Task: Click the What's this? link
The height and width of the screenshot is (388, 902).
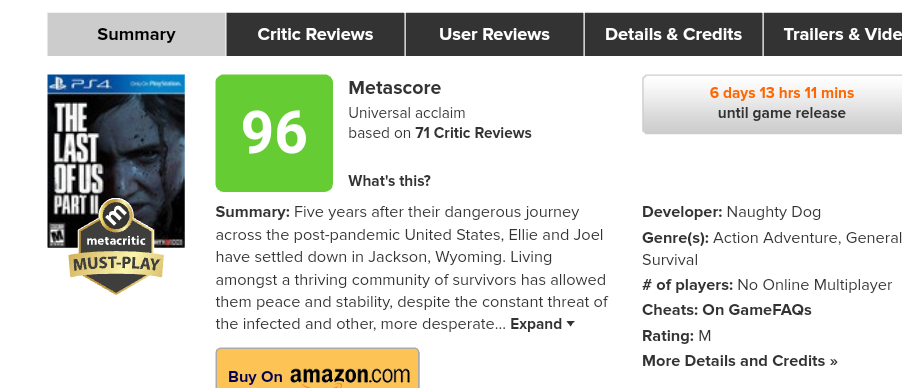Action: [389, 181]
